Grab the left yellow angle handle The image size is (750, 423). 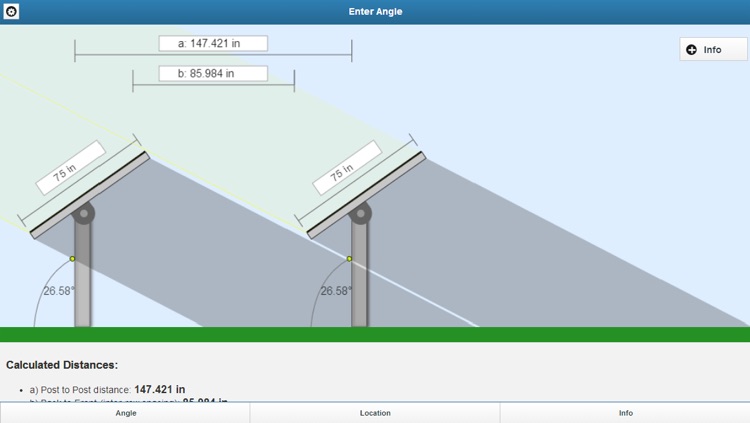[x=72, y=258]
